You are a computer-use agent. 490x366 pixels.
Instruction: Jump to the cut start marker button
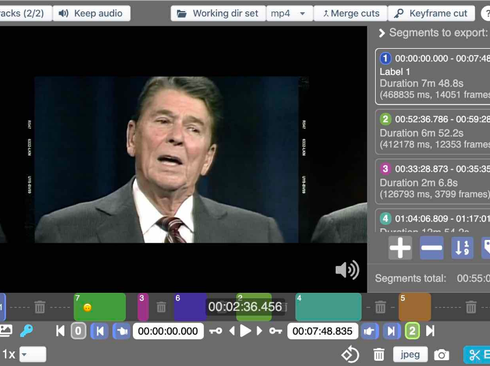pyautogui.click(x=99, y=331)
